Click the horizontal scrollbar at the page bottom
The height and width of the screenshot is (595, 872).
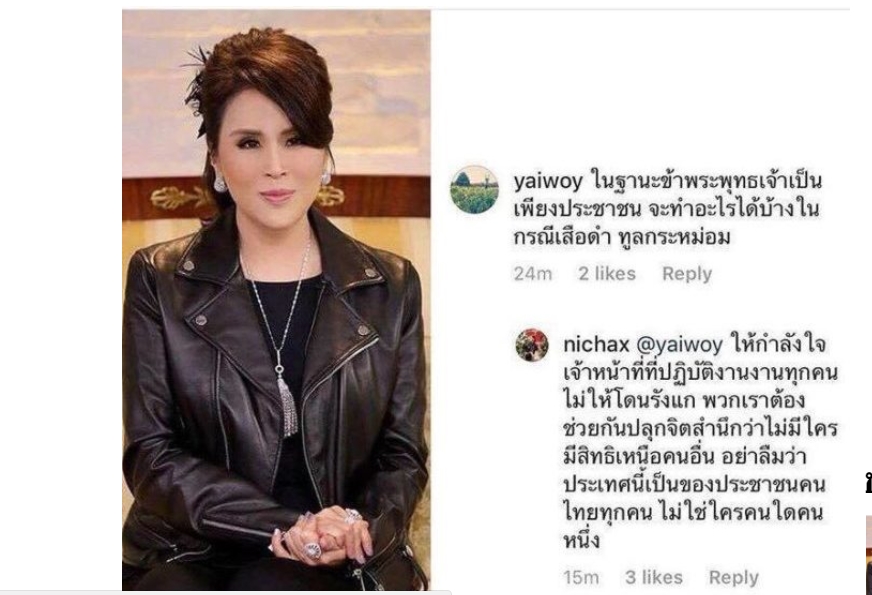(225, 592)
